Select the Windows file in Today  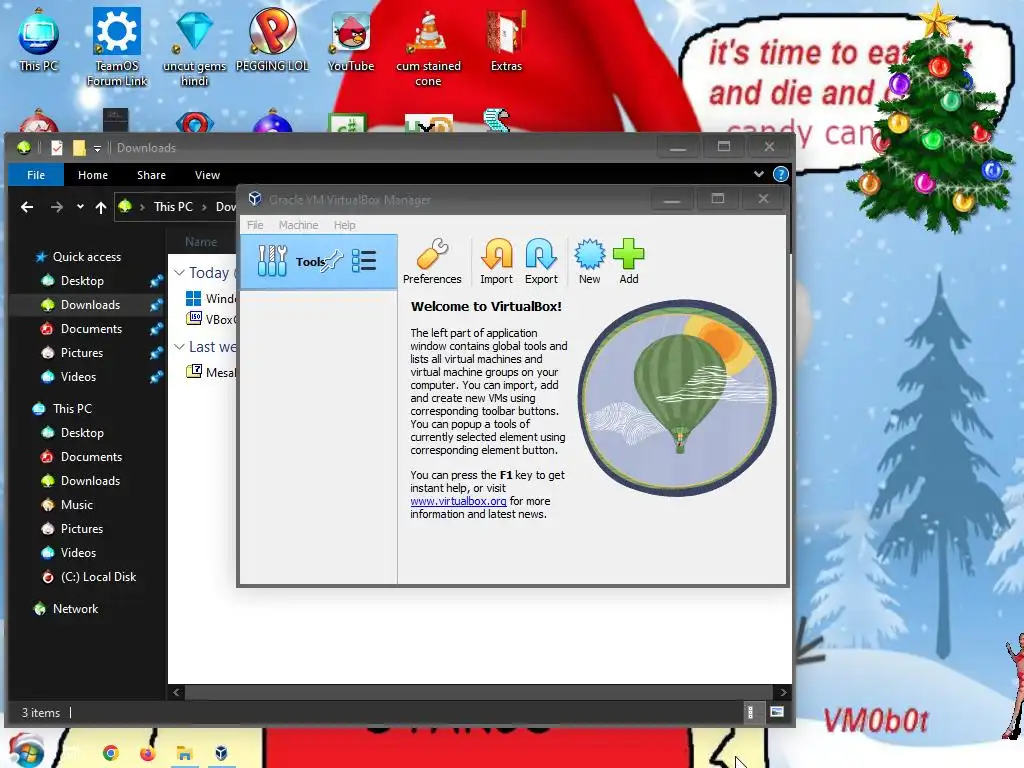(x=212, y=298)
